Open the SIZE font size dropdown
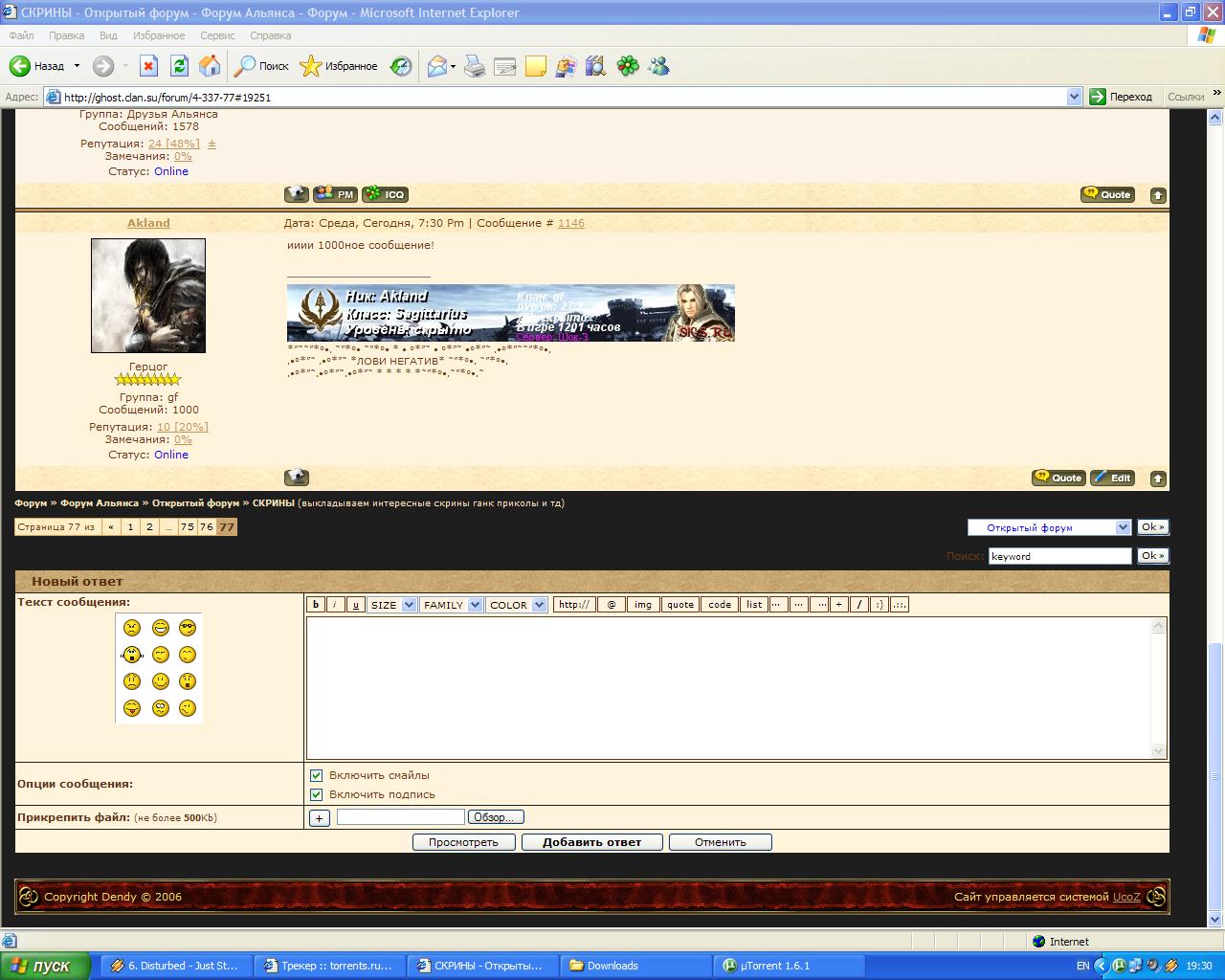The height and width of the screenshot is (980, 1225). tap(392, 605)
